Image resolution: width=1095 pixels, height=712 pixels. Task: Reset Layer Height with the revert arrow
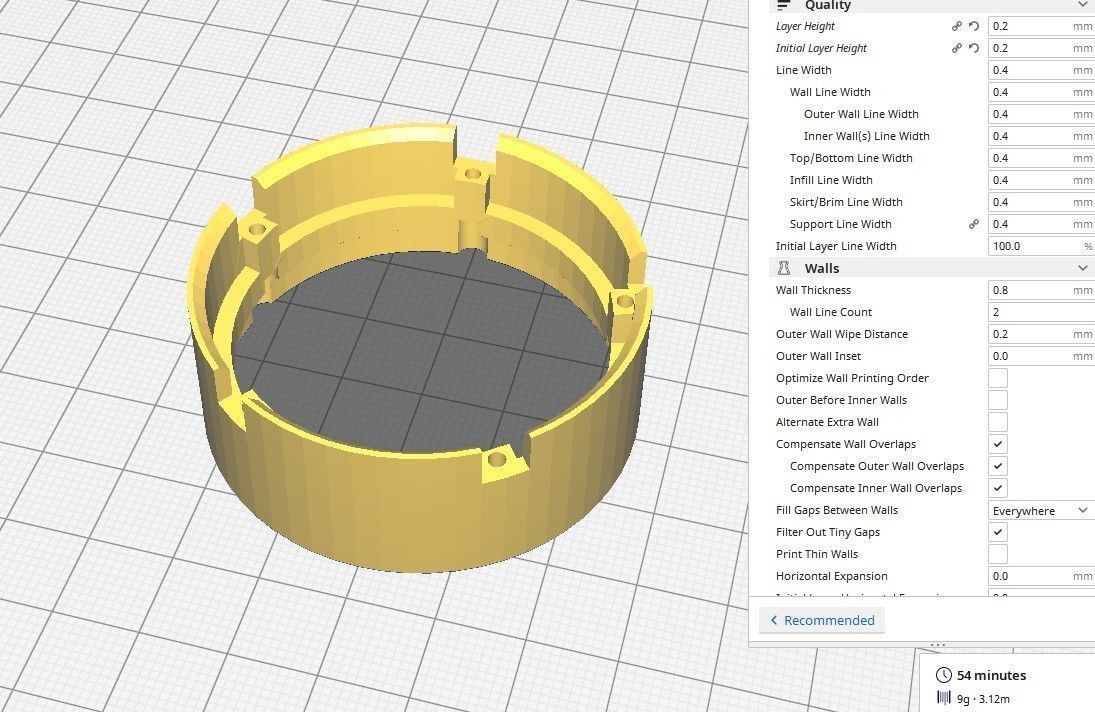click(x=972, y=26)
